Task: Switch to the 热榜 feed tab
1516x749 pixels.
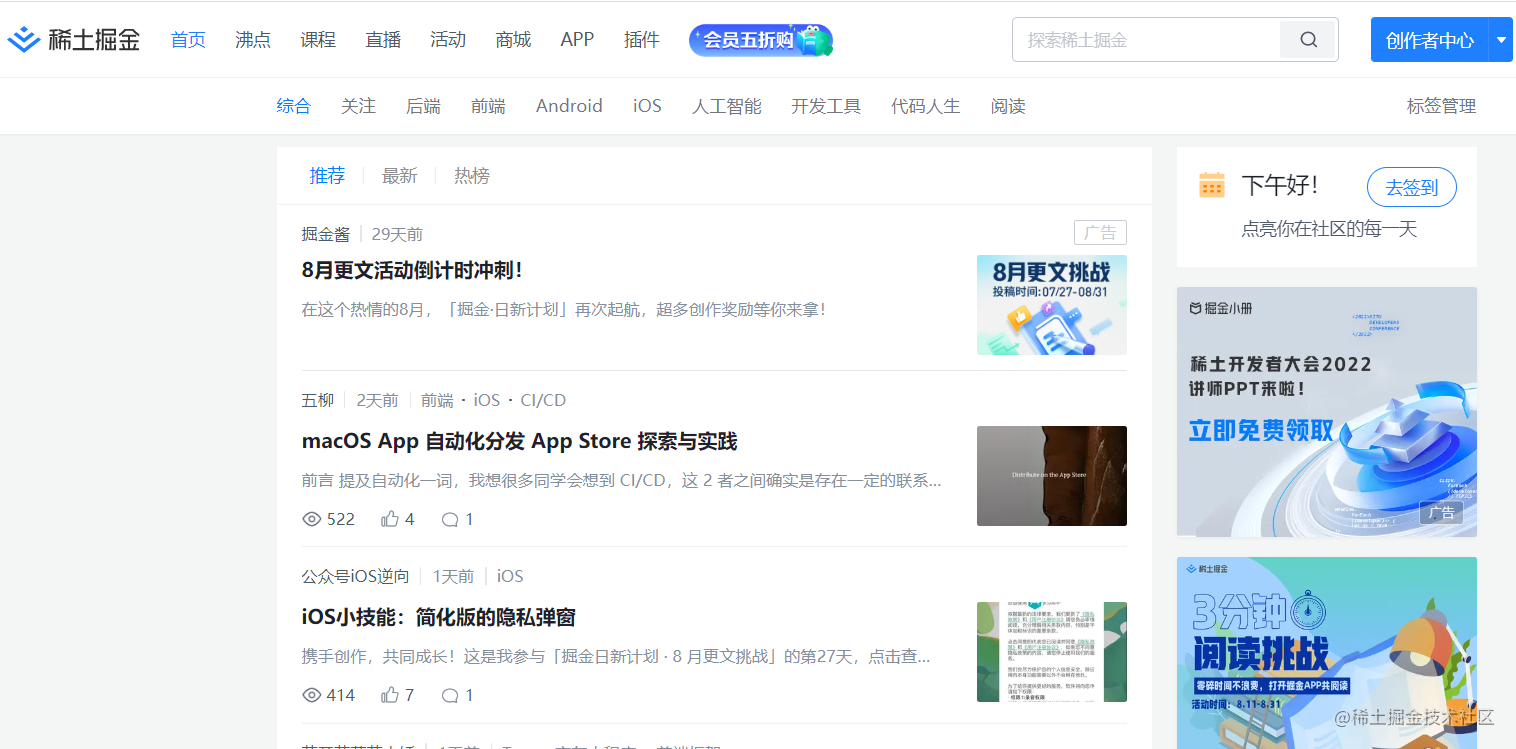Action: click(x=472, y=176)
